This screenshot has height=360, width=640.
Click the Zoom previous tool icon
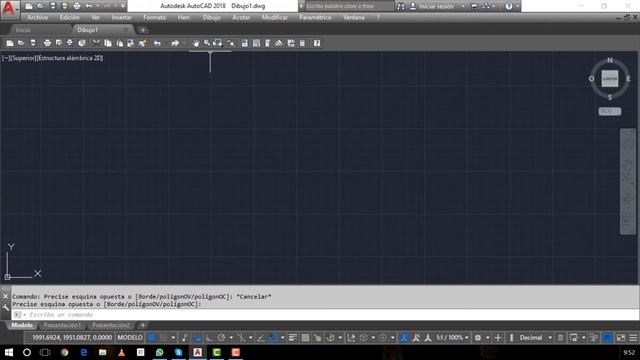(x=231, y=43)
